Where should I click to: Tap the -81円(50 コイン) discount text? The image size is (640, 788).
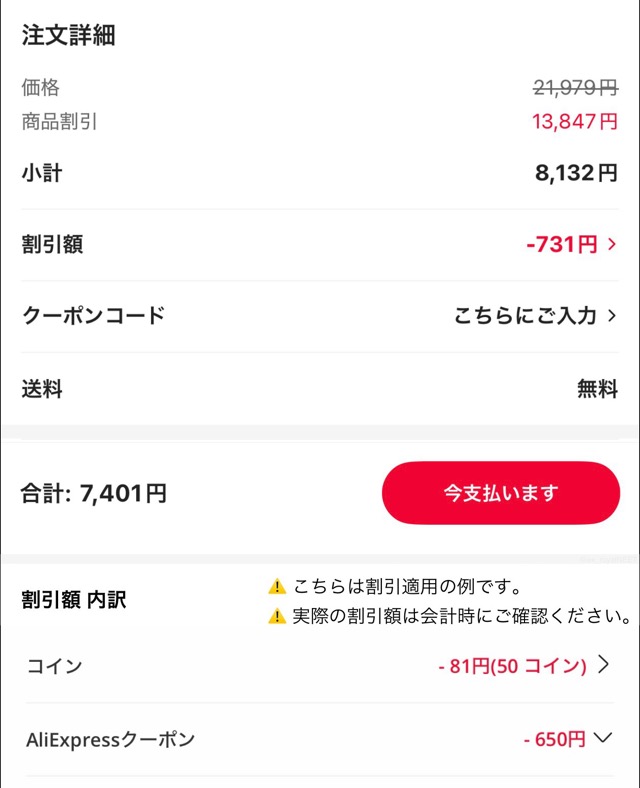click(512, 666)
